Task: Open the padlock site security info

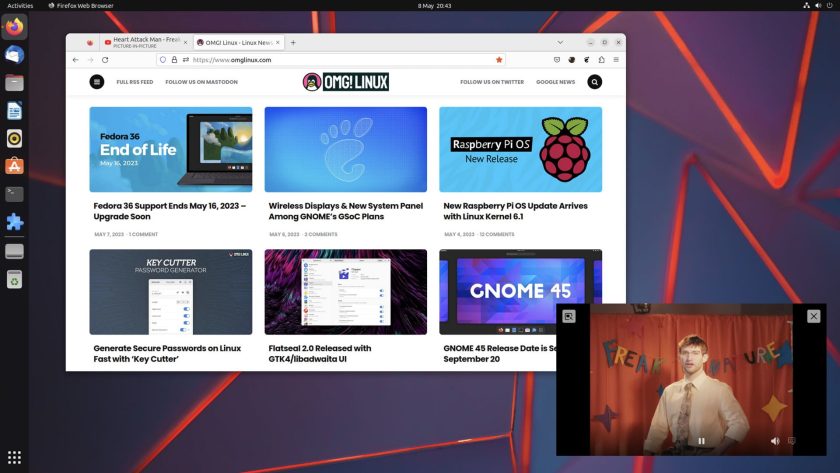Action: tap(174, 60)
